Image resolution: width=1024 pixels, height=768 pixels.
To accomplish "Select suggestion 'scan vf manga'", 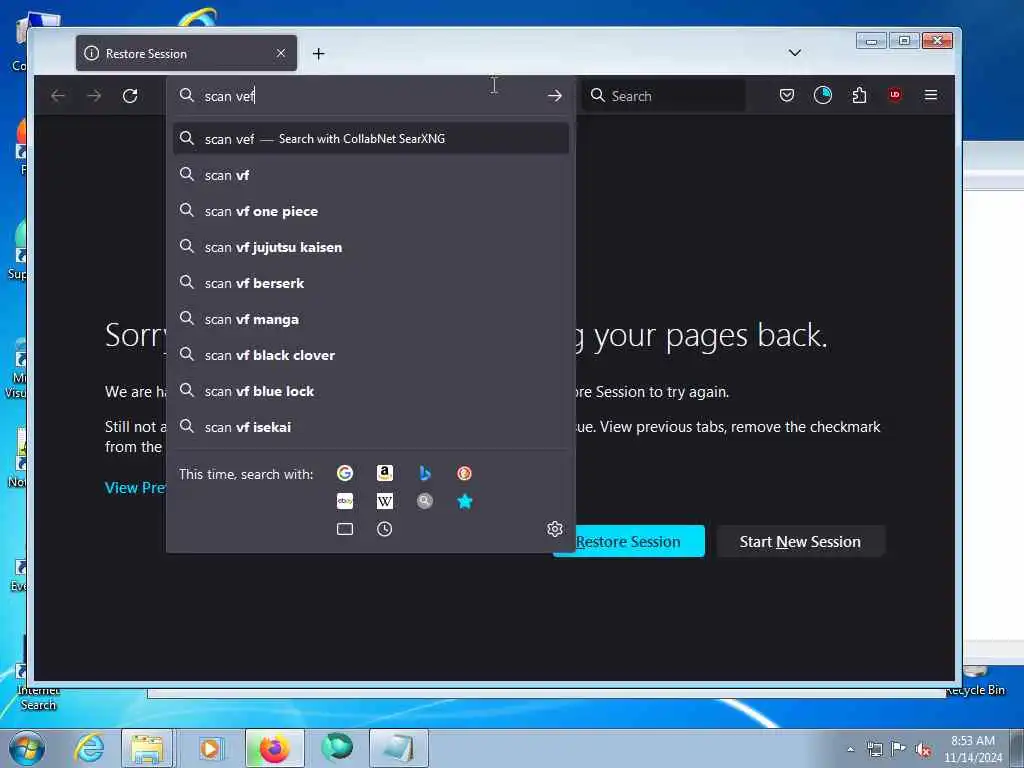I will [x=371, y=319].
